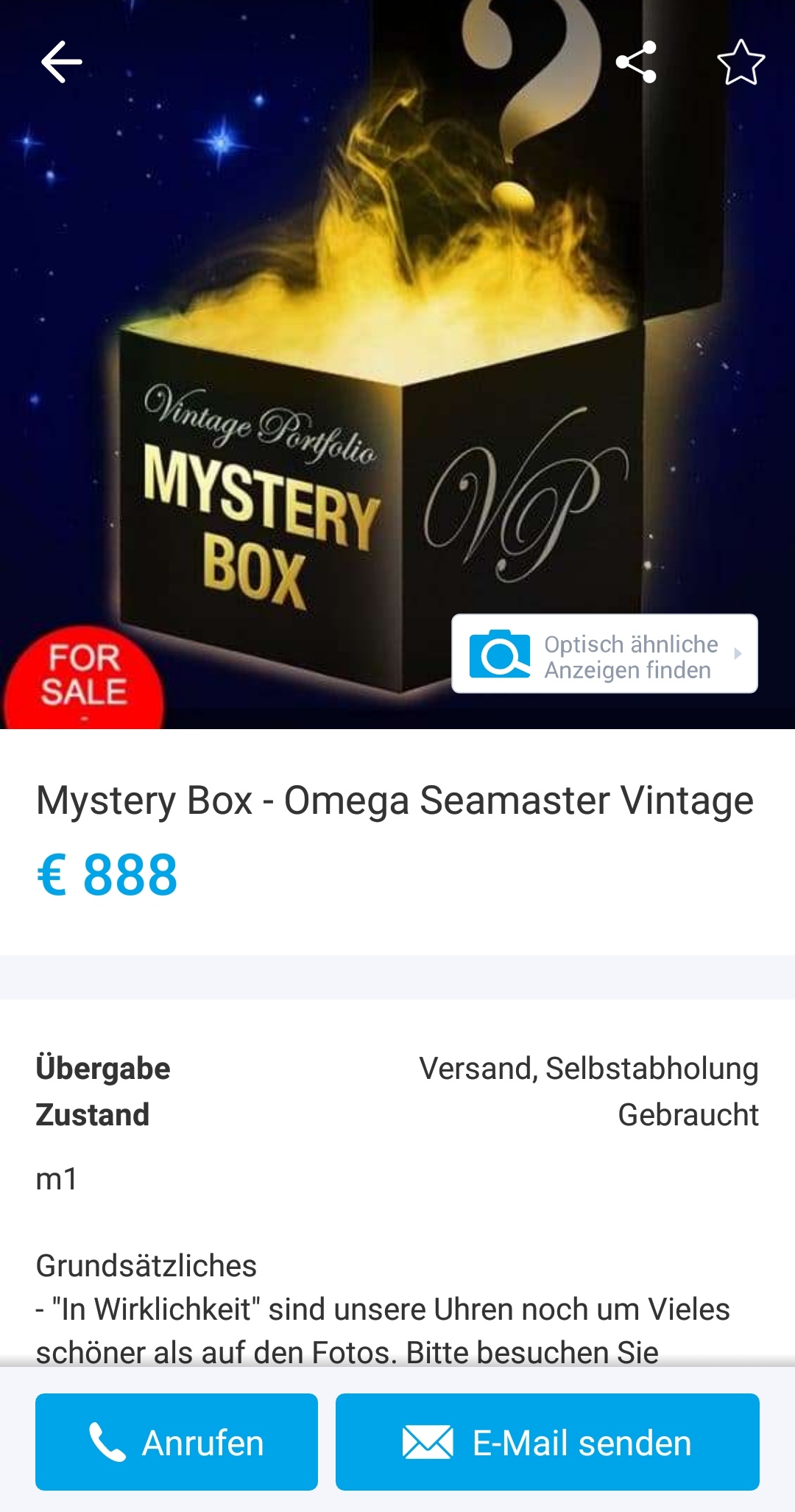
Task: Click the Zustand 'Gebraucht' value
Action: coord(688,1115)
